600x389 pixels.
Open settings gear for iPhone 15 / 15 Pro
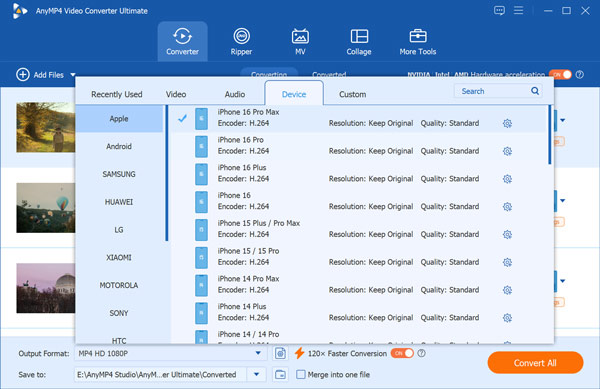click(507, 262)
